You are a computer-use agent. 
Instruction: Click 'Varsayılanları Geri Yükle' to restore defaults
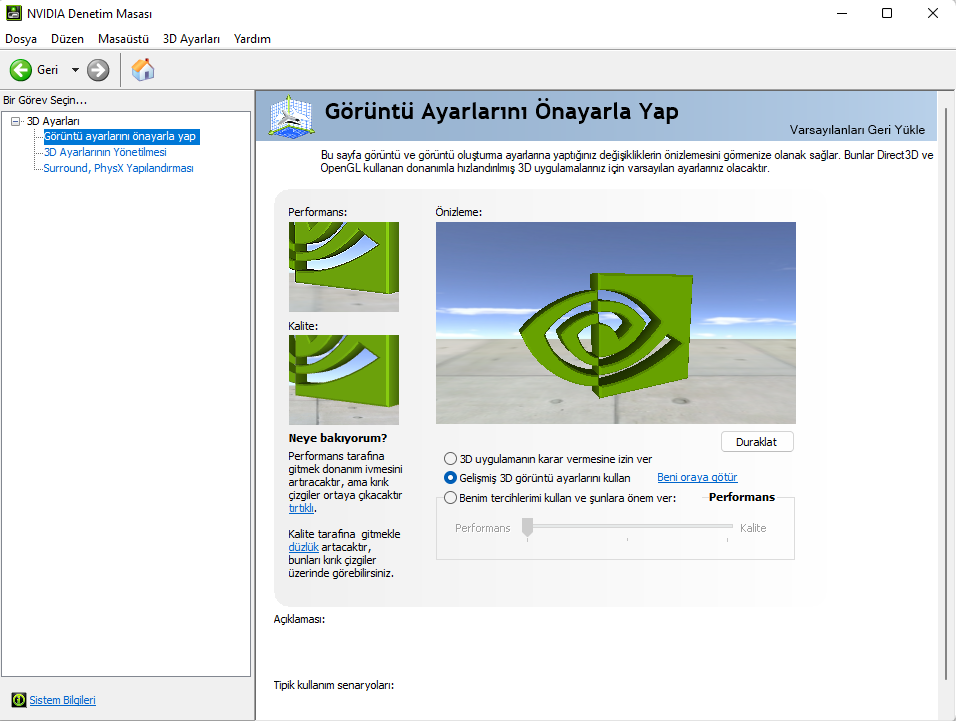click(x=857, y=130)
